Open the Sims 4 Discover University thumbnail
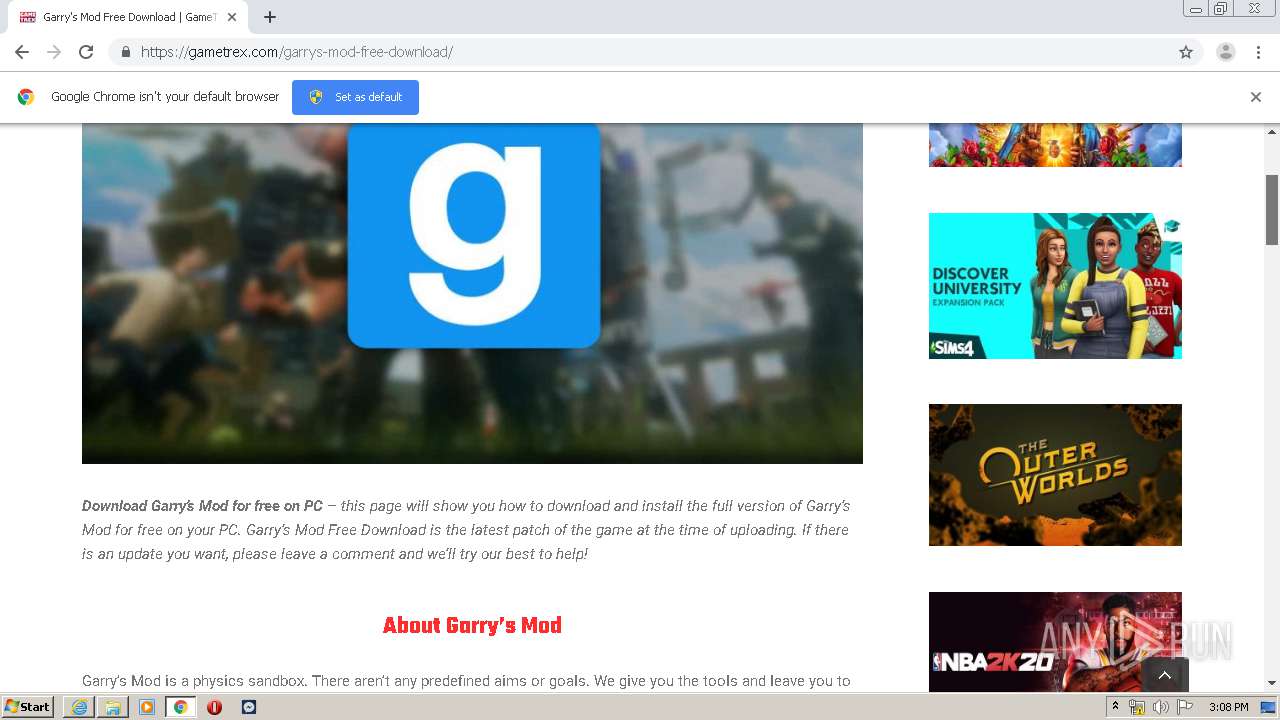Image resolution: width=1280 pixels, height=720 pixels. tap(1055, 285)
